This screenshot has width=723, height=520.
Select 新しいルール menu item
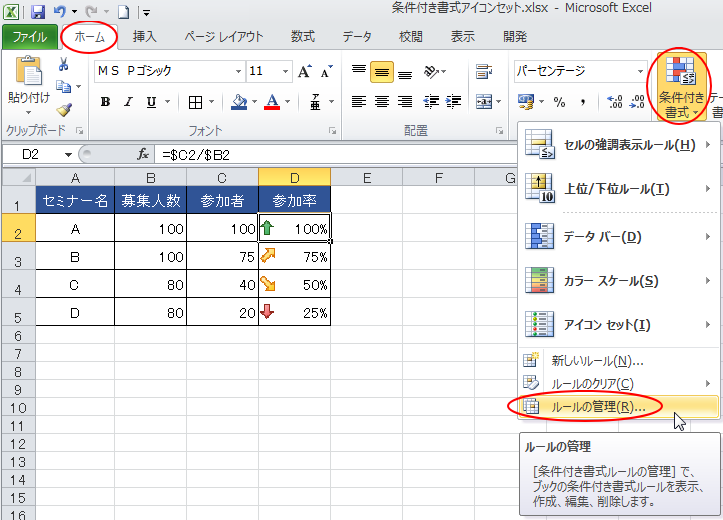click(x=618, y=360)
